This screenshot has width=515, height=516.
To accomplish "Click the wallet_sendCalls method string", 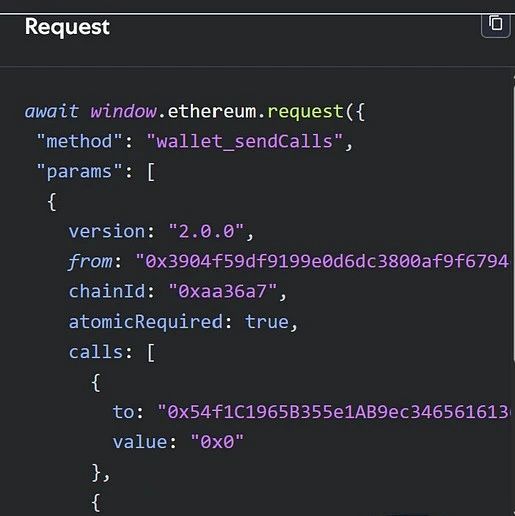I will pos(245,141).
